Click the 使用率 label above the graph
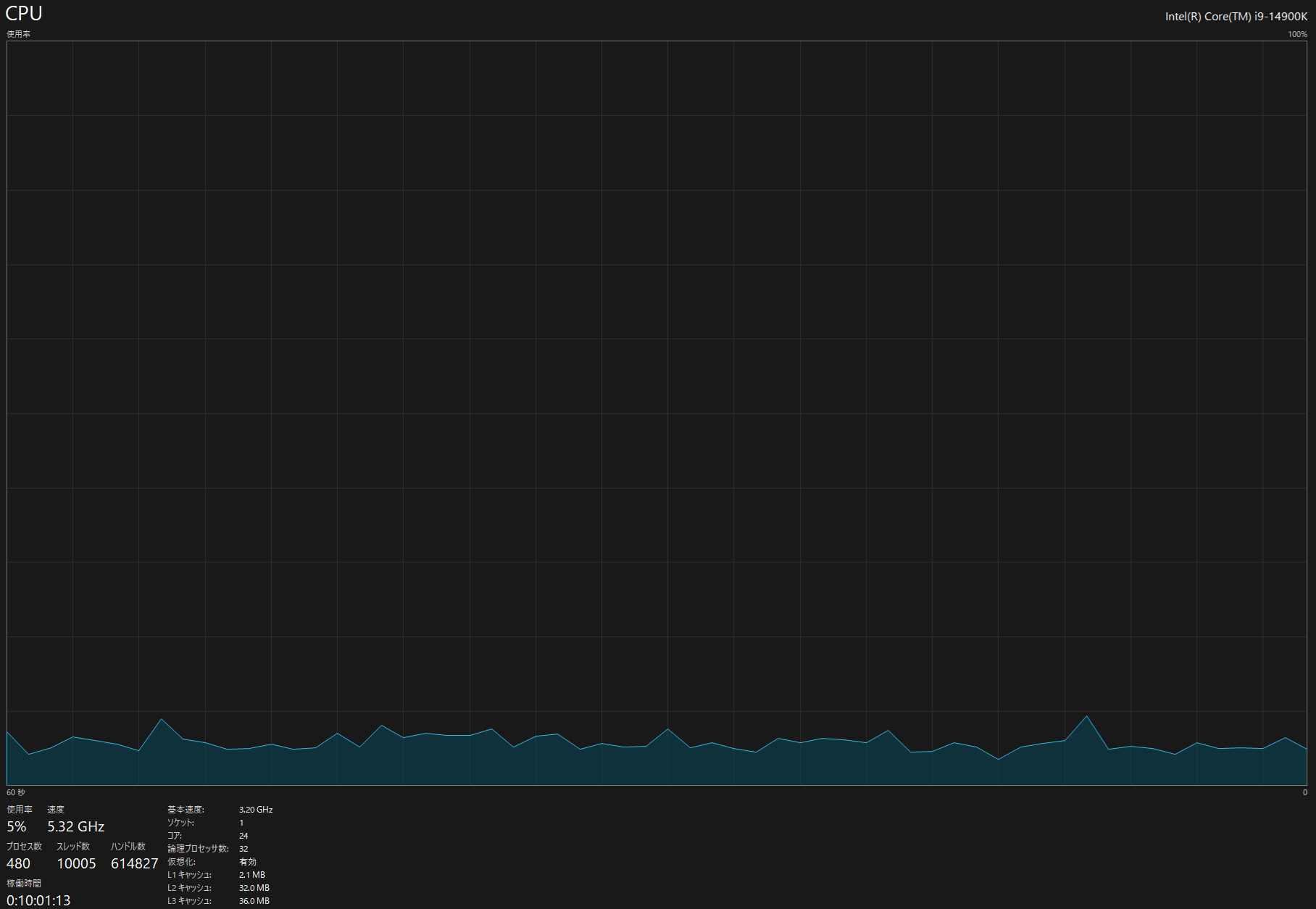The image size is (1316, 909). coord(18,34)
